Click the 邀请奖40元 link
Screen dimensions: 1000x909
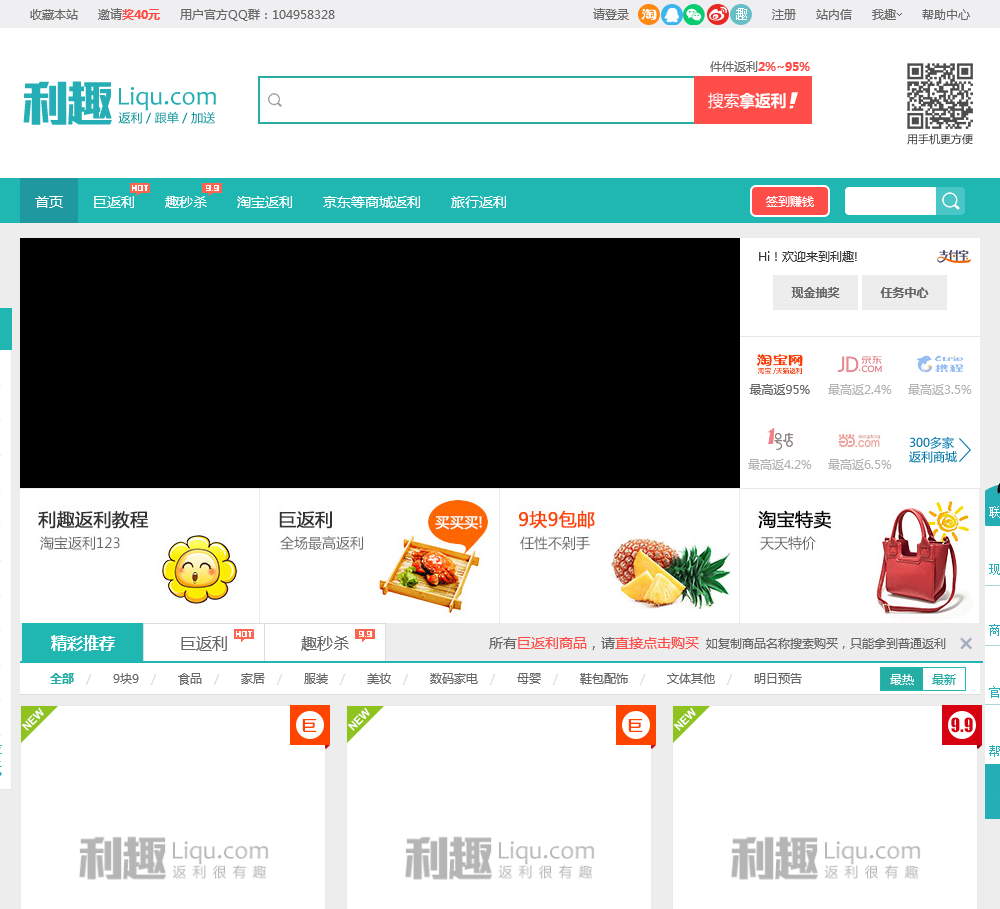[129, 15]
